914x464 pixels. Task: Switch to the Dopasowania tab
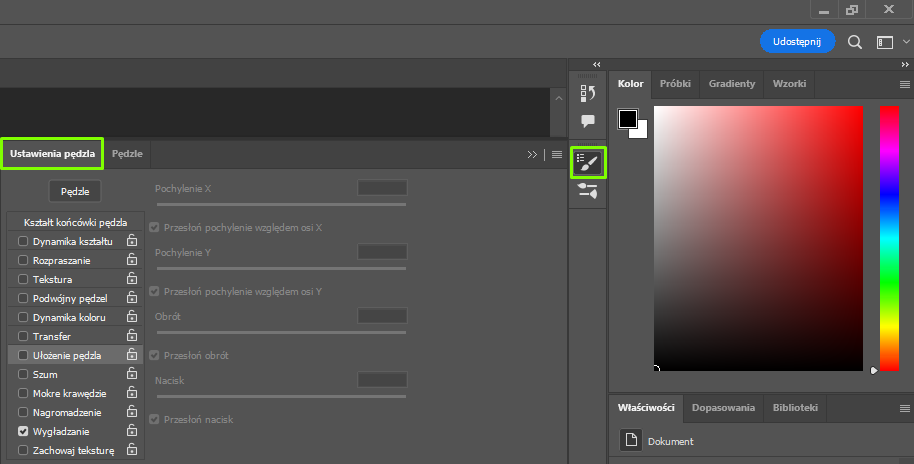[723, 408]
